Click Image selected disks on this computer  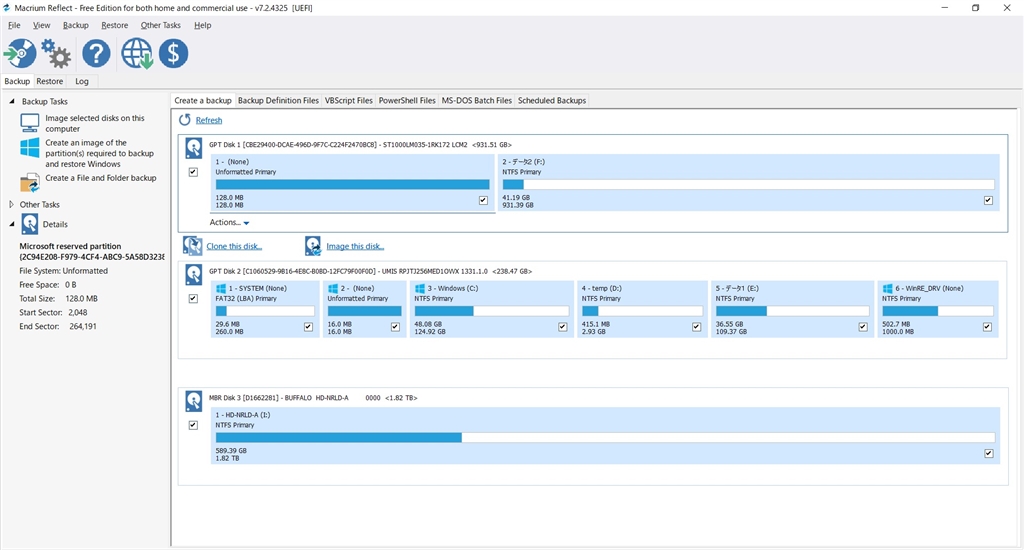[x=95, y=123]
